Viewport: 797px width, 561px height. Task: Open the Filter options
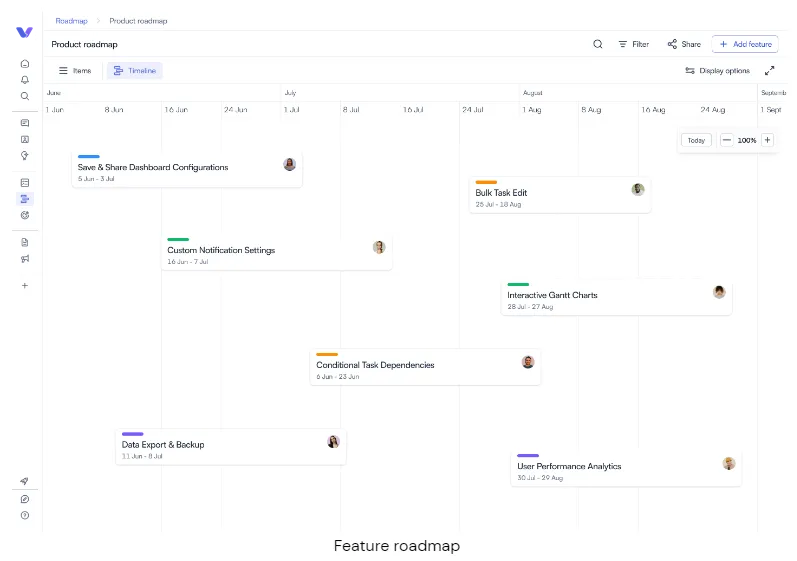click(633, 44)
